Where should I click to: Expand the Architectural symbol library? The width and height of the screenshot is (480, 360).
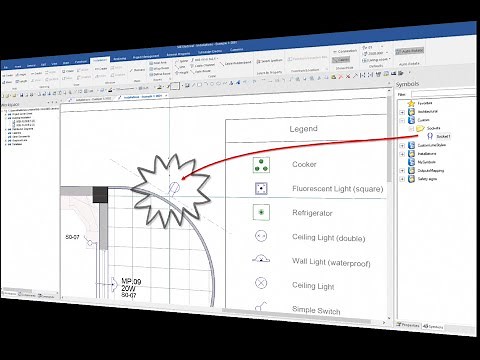[x=402, y=112]
